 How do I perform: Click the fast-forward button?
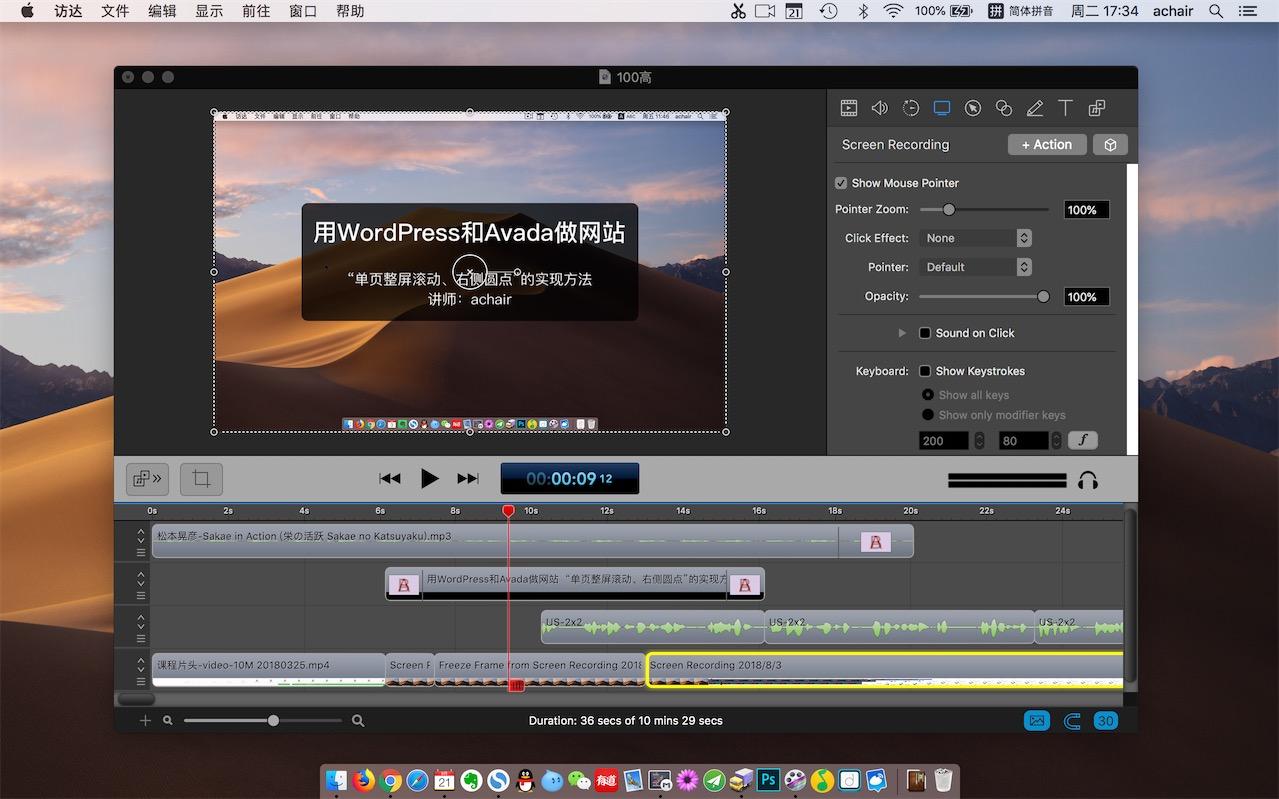pos(468,479)
